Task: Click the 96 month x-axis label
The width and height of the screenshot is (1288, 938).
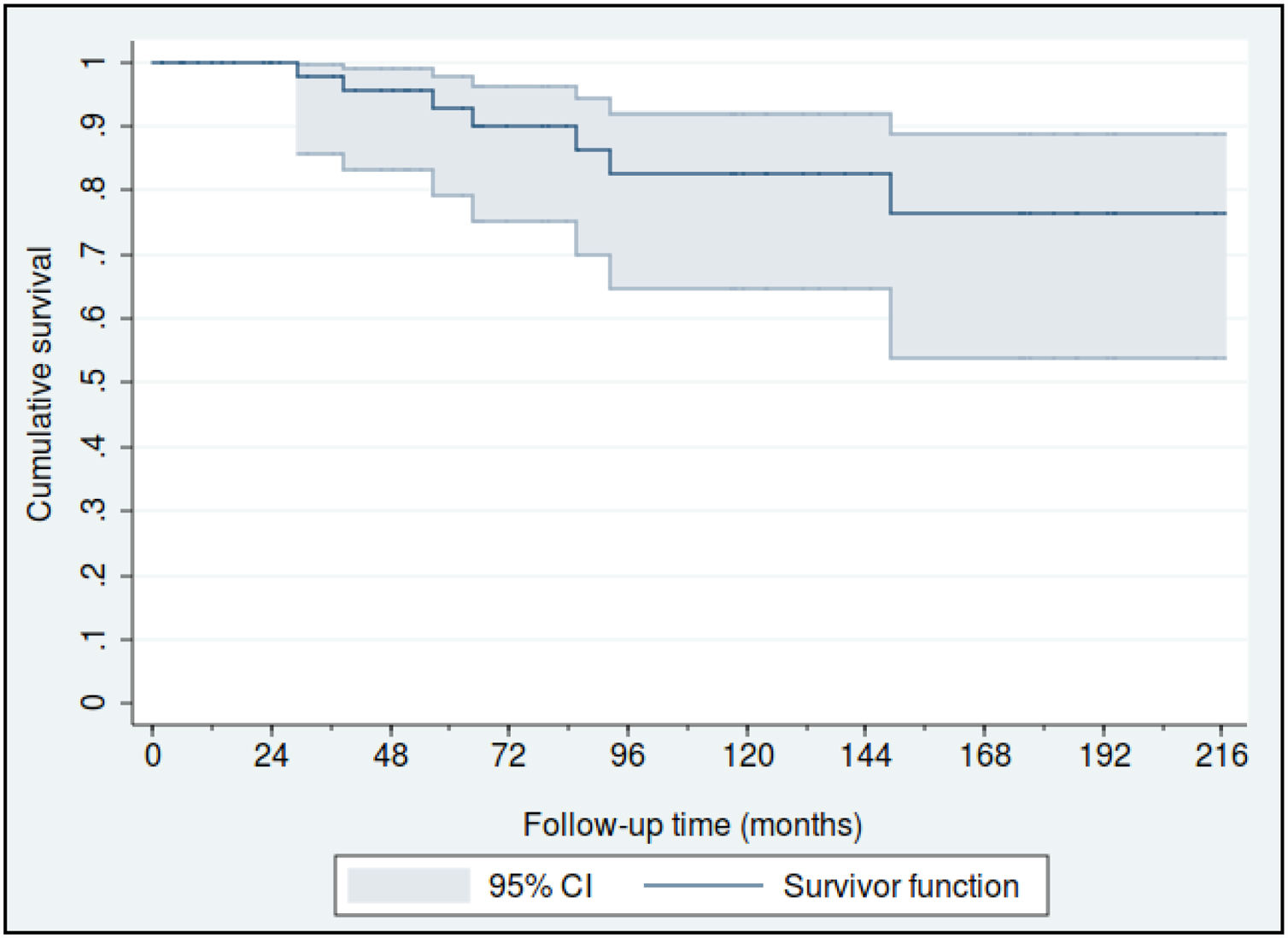Action: point(628,755)
